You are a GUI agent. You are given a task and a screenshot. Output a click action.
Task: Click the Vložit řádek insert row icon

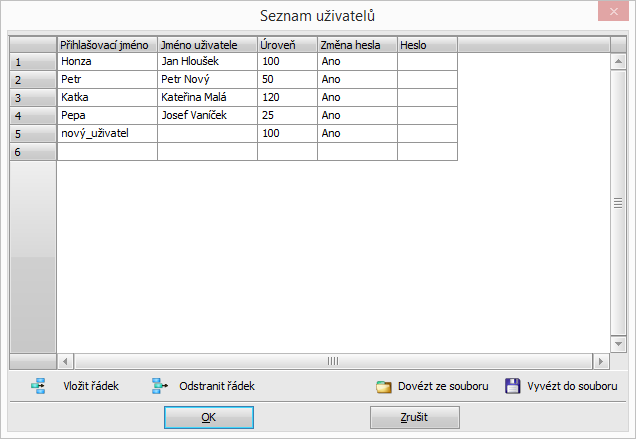(x=39, y=386)
